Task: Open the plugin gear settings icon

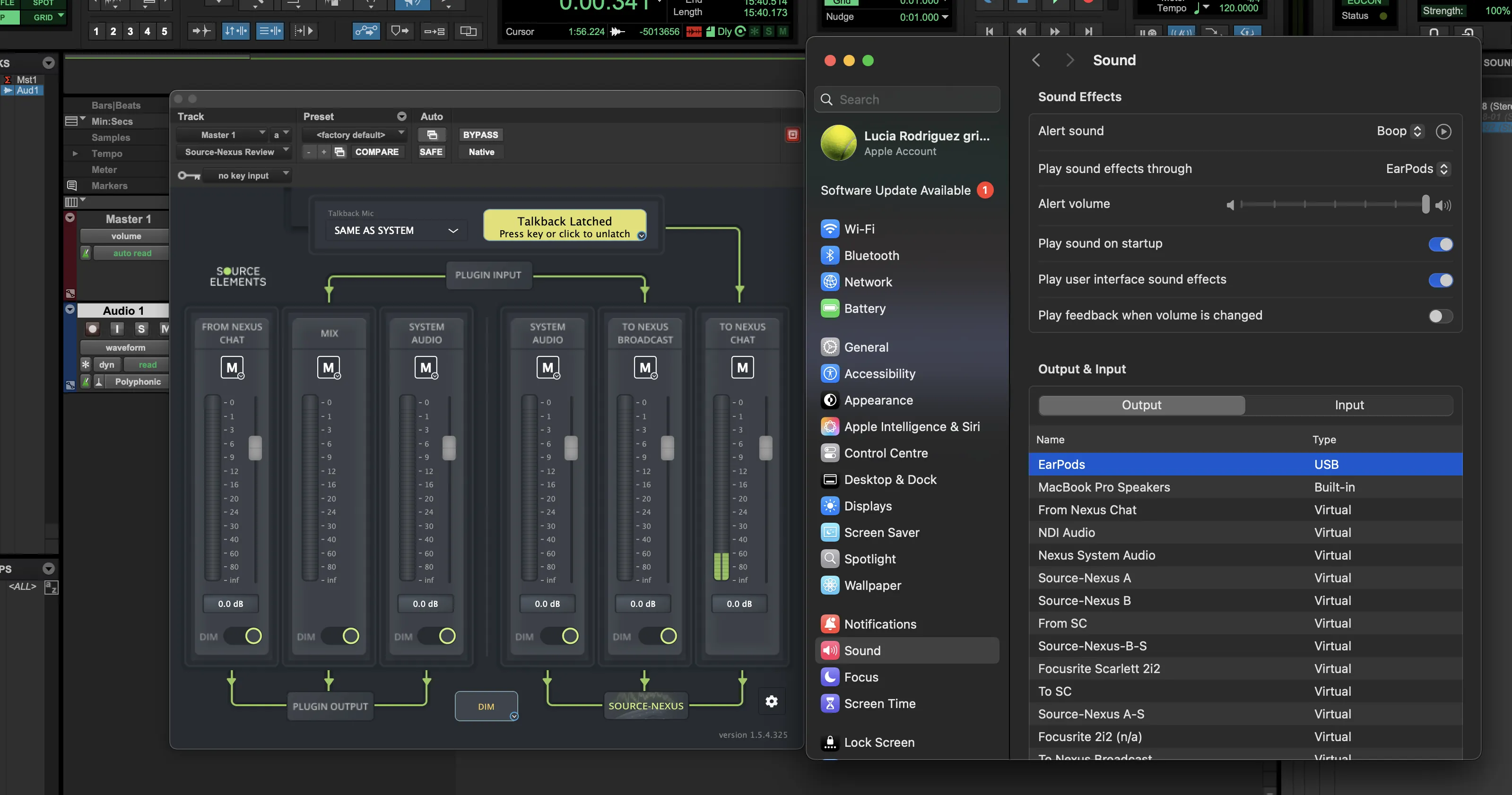Action: [x=772, y=701]
